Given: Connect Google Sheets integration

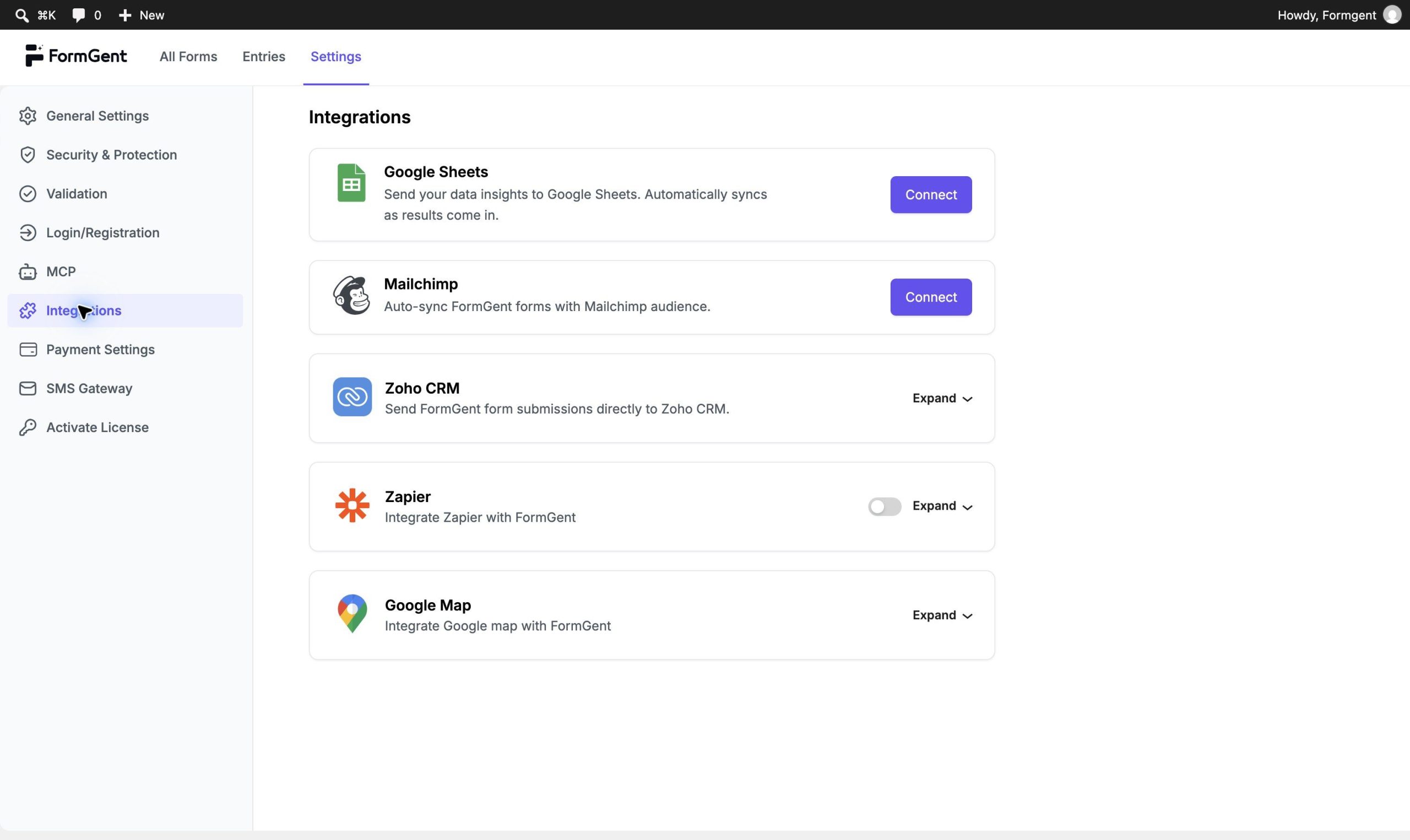Looking at the screenshot, I should coord(931,195).
